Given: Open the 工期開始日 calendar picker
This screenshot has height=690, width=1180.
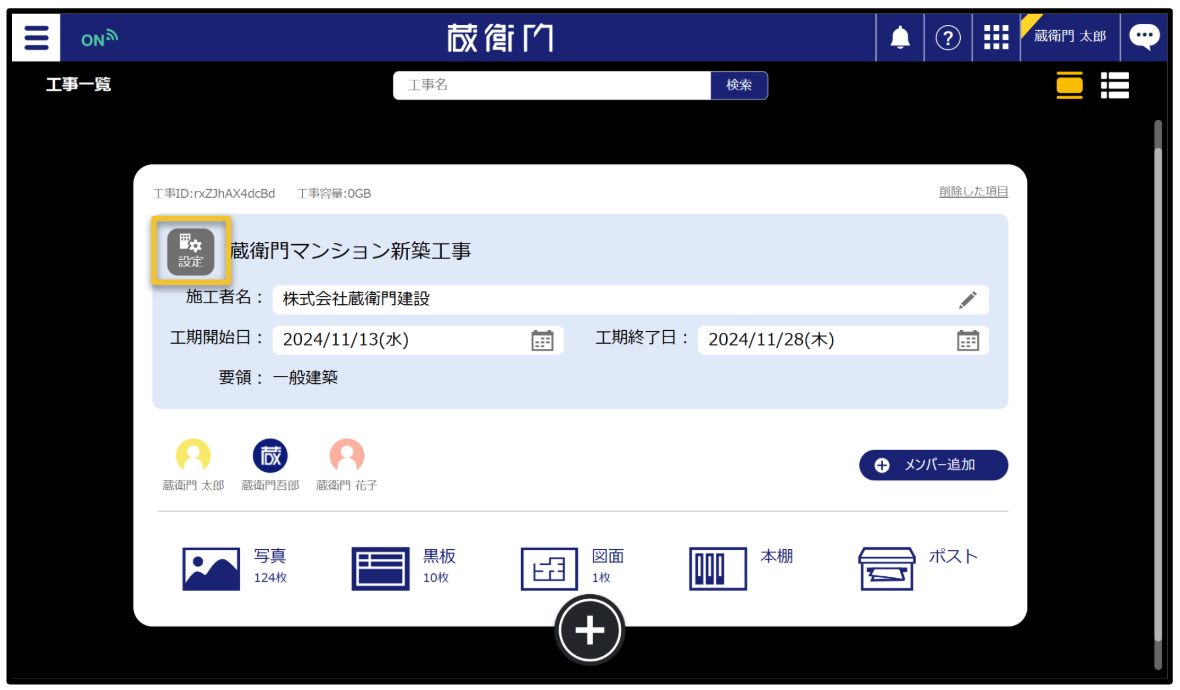Looking at the screenshot, I should (x=542, y=340).
